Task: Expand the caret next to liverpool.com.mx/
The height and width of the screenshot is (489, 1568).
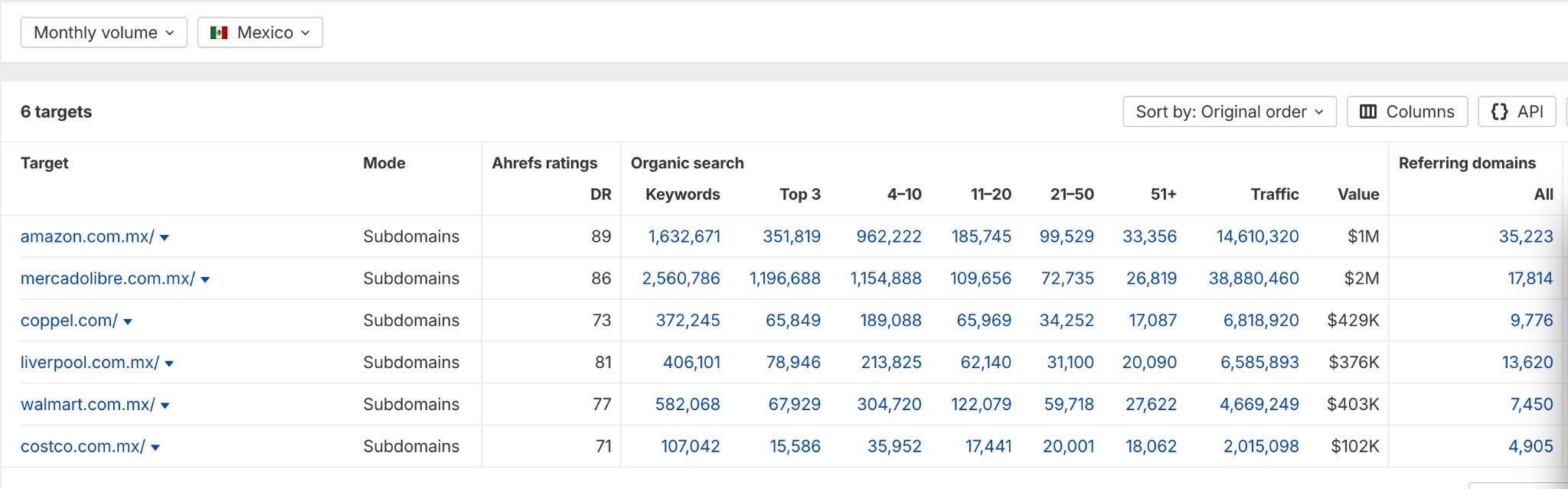Action: pyautogui.click(x=169, y=364)
